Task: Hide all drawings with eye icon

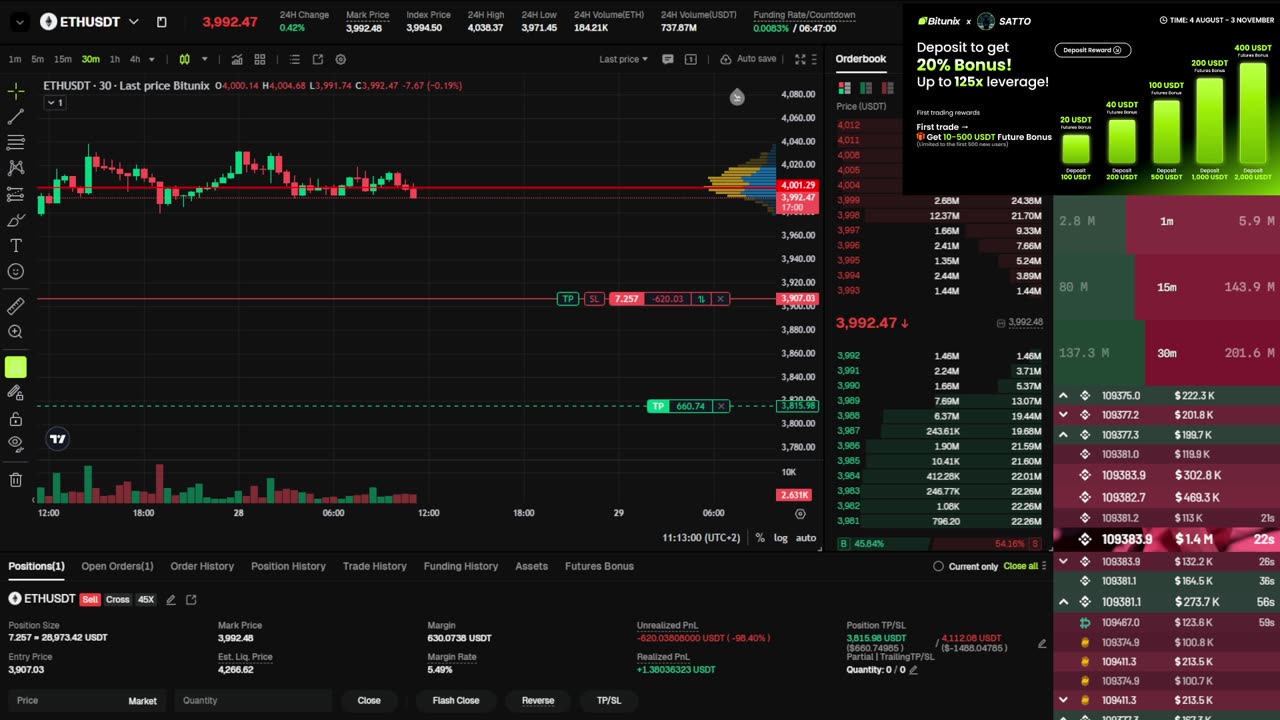Action: point(16,443)
